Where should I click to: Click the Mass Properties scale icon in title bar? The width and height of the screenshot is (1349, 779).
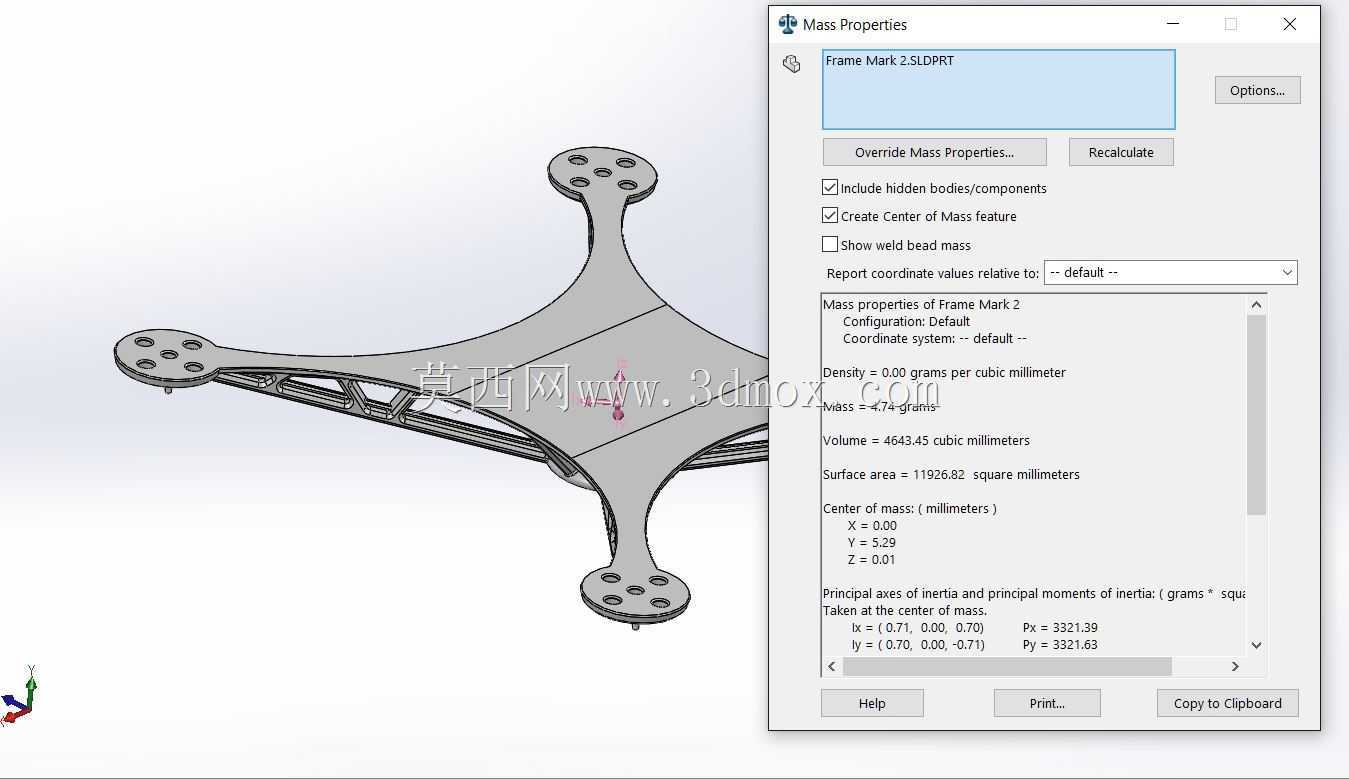tap(788, 24)
